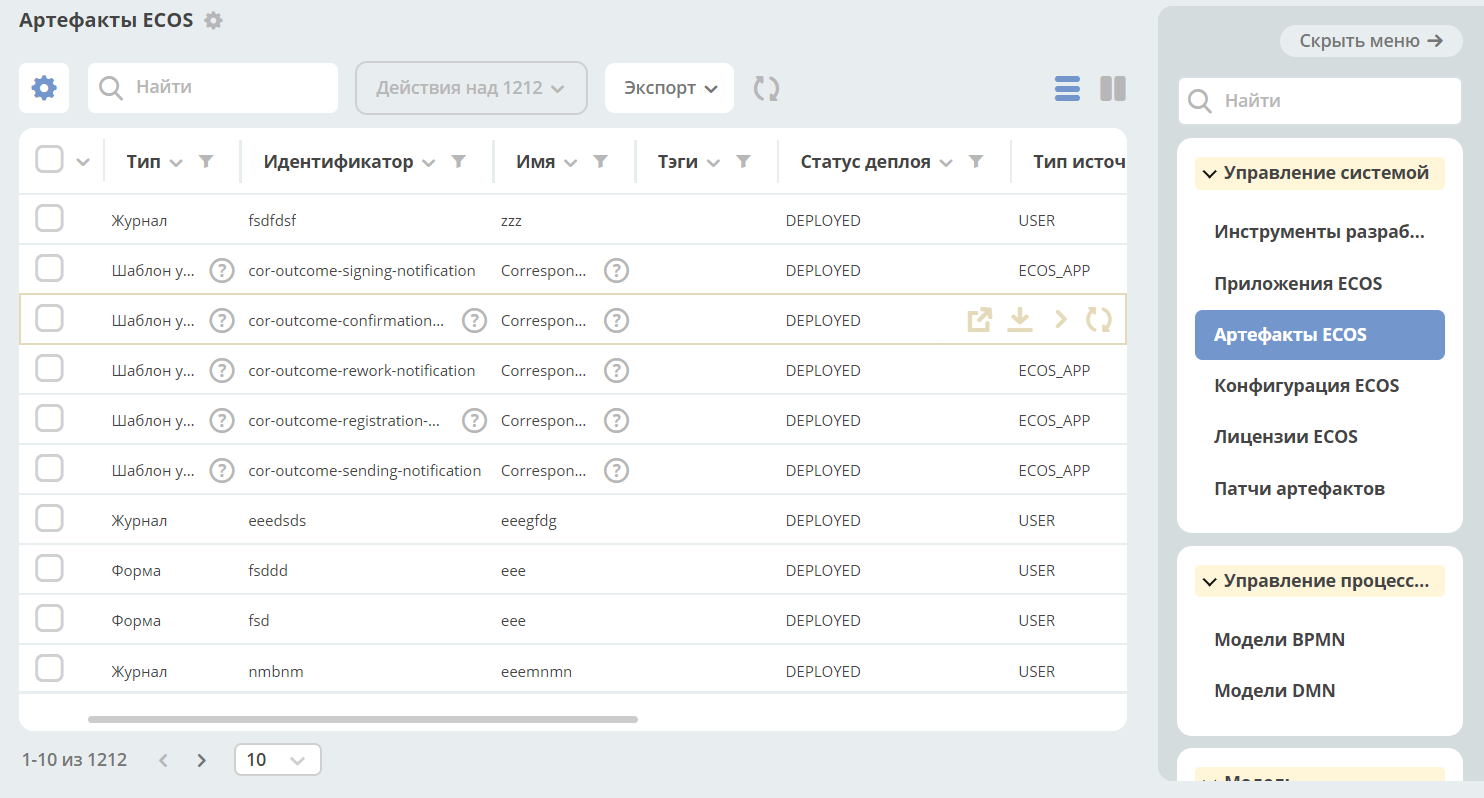The width and height of the screenshot is (1484, 798).
Task: Open Лицензии ECOS menu item
Action: click(x=1320, y=437)
